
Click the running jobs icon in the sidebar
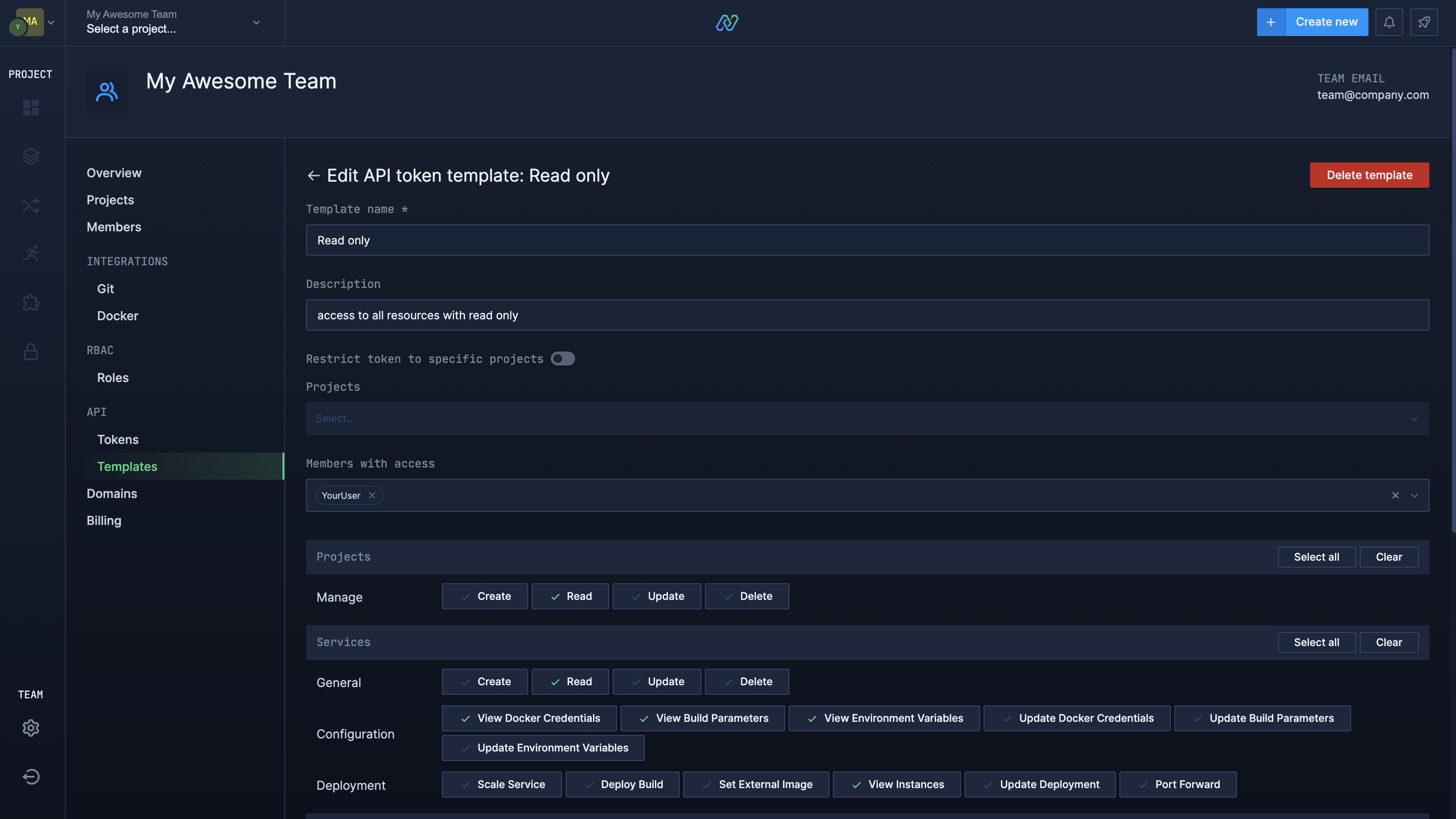coord(30,254)
